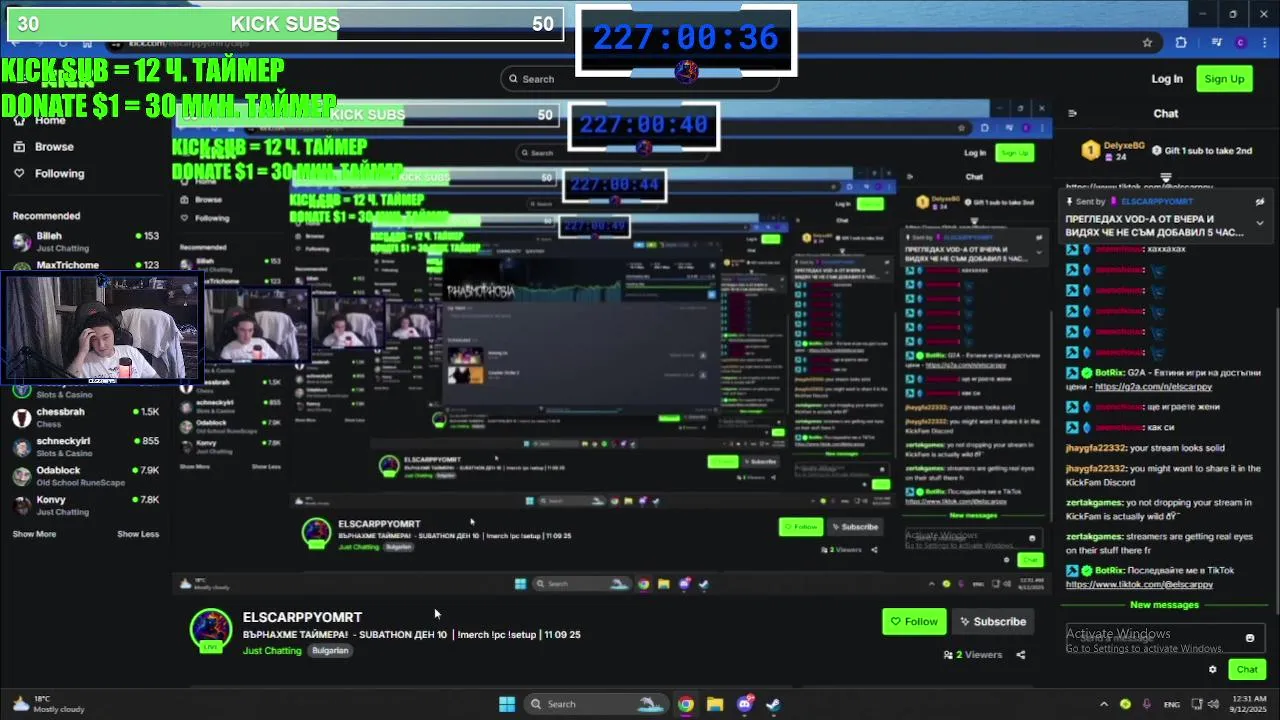Open the Just Chatting category link
1280x720 pixels.
272,651
